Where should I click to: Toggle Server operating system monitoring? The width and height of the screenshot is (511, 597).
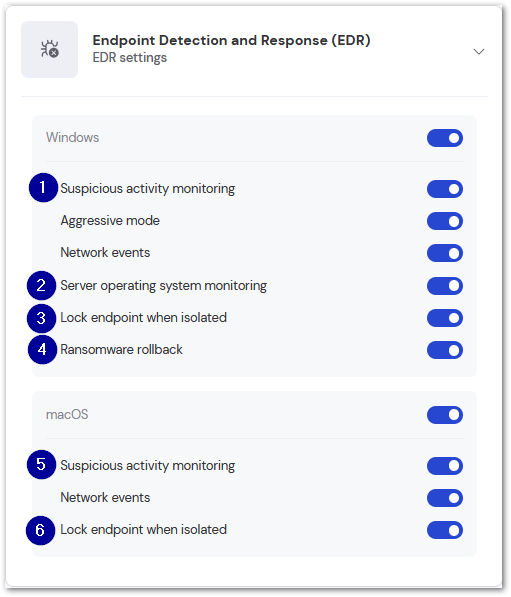pos(445,286)
